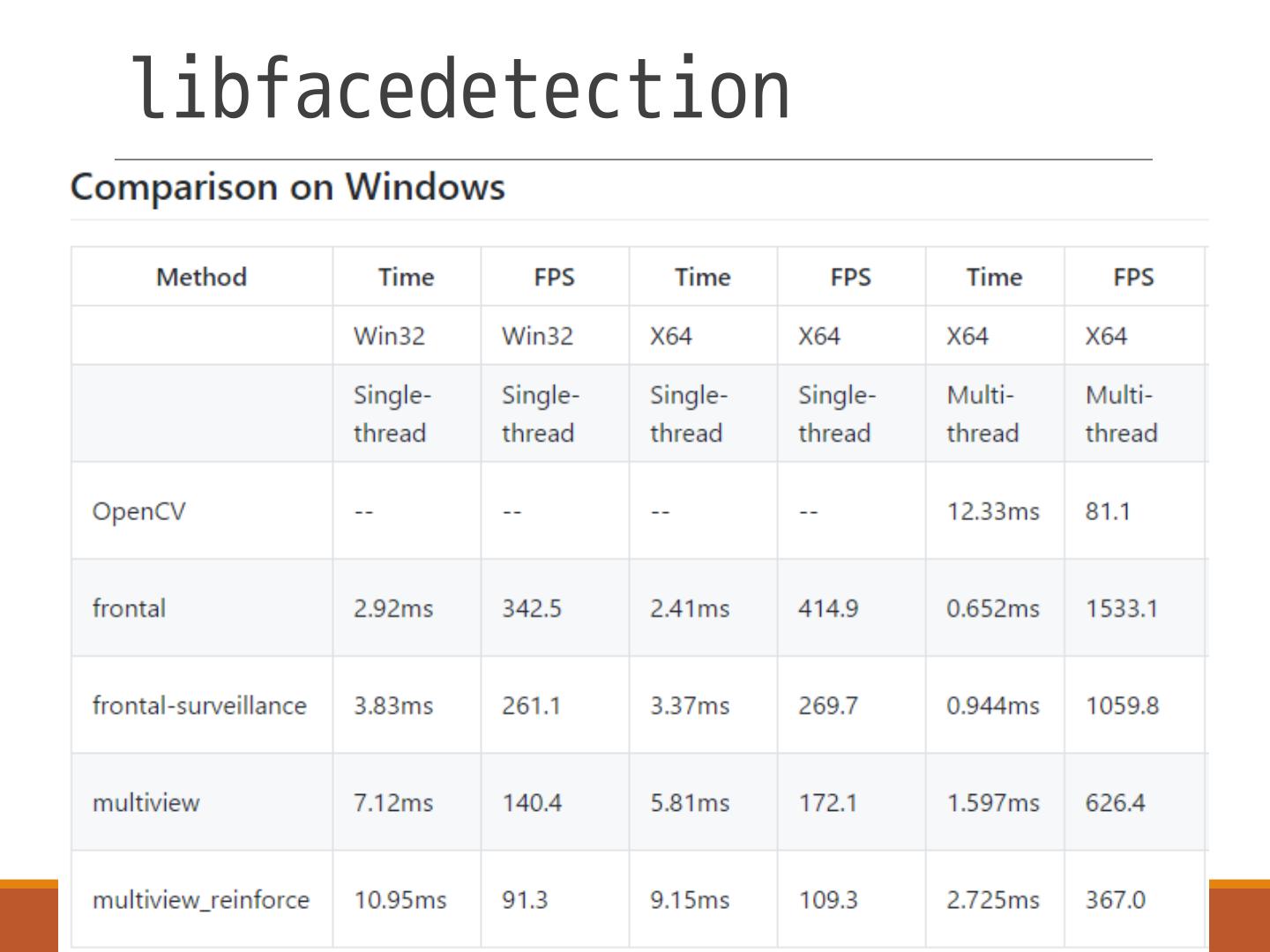Click the 0.944ms time cell
The image size is (1270, 952).
coord(993,705)
